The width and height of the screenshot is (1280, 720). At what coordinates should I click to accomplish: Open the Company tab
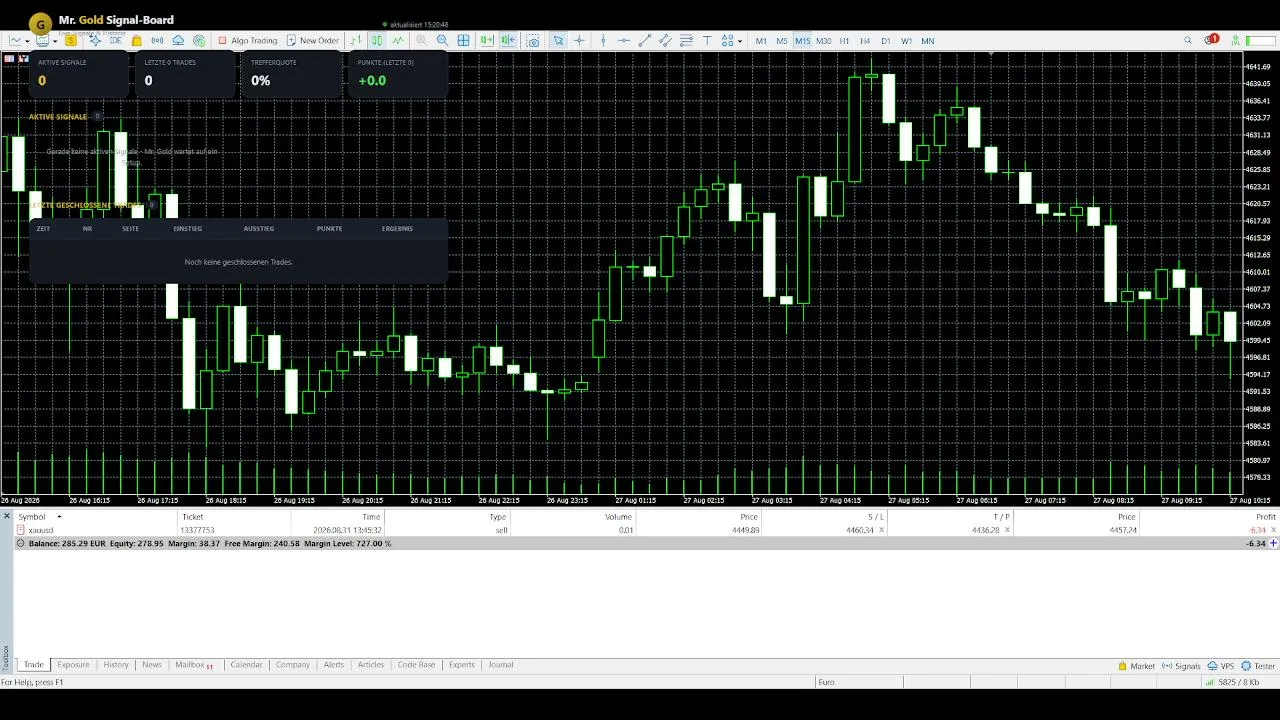(293, 665)
